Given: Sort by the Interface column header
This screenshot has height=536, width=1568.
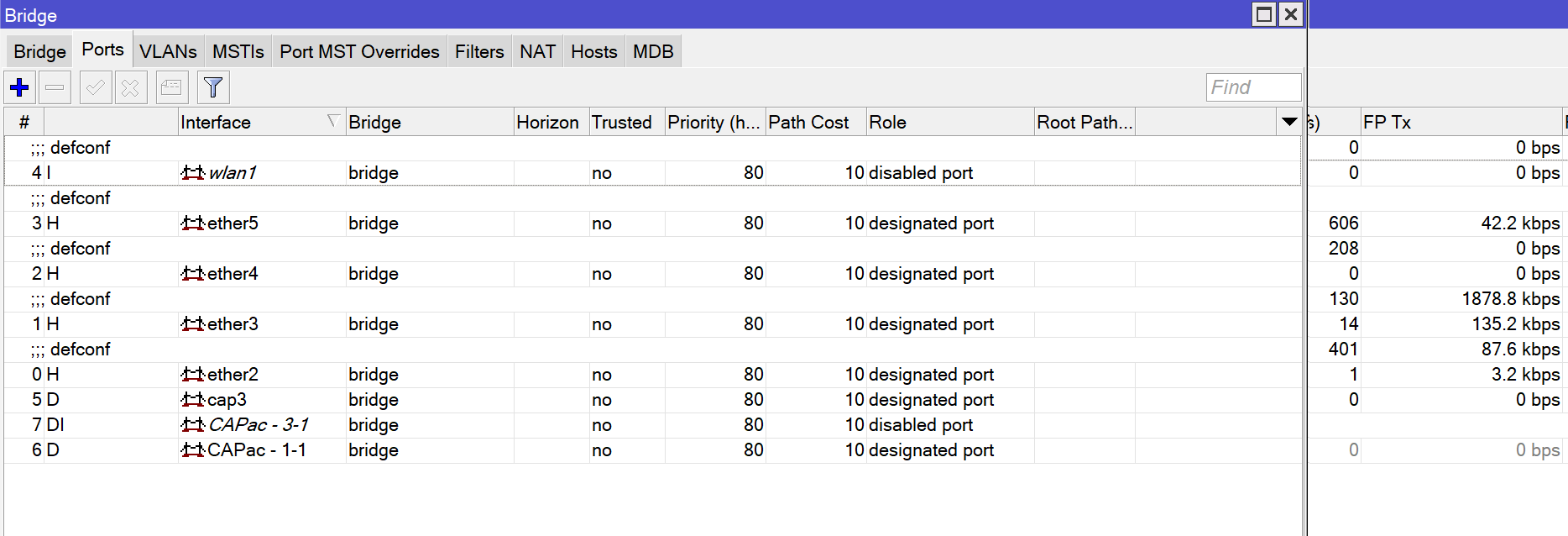Looking at the screenshot, I should pos(252,122).
